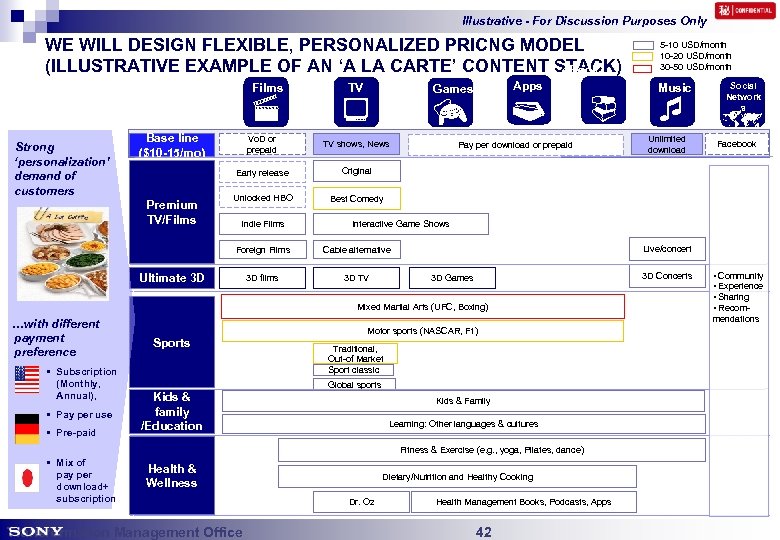780x540 pixels.
Task: Click the Original TV box
Action: click(x=357, y=171)
